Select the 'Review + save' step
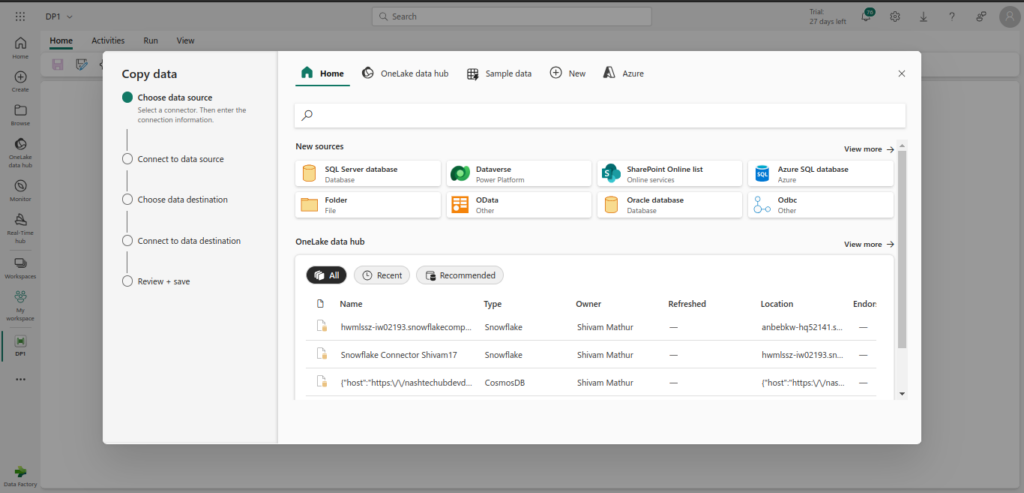 click(163, 281)
